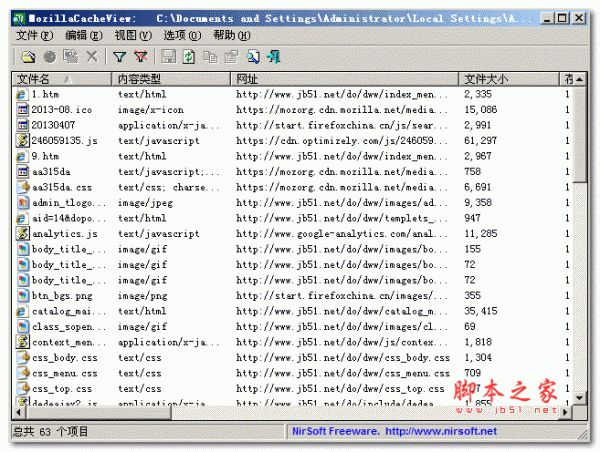Click the find magnifier toolbar icon
The image size is (600, 452).
tap(253, 57)
